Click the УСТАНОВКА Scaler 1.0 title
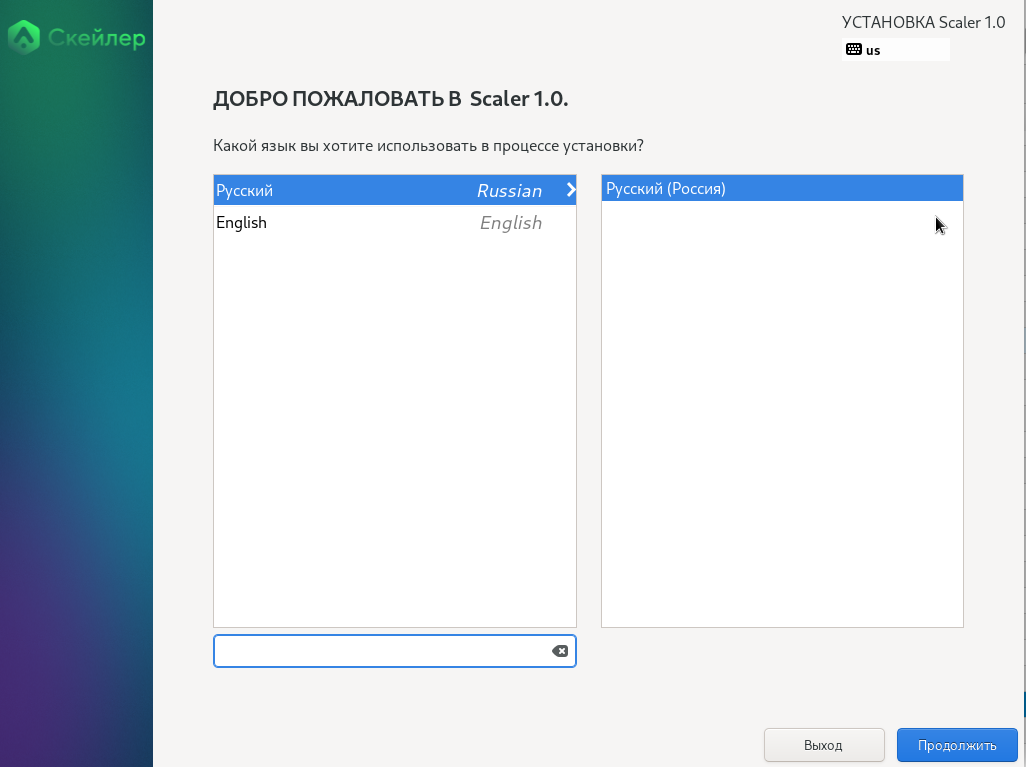 coord(923,22)
